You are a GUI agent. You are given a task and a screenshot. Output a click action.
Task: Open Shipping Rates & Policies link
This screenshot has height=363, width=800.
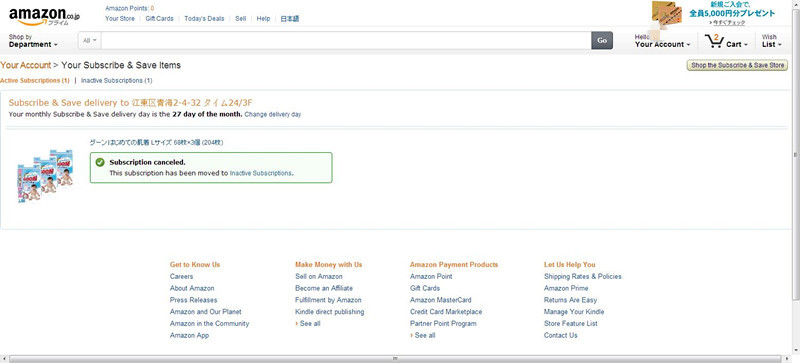tap(583, 276)
